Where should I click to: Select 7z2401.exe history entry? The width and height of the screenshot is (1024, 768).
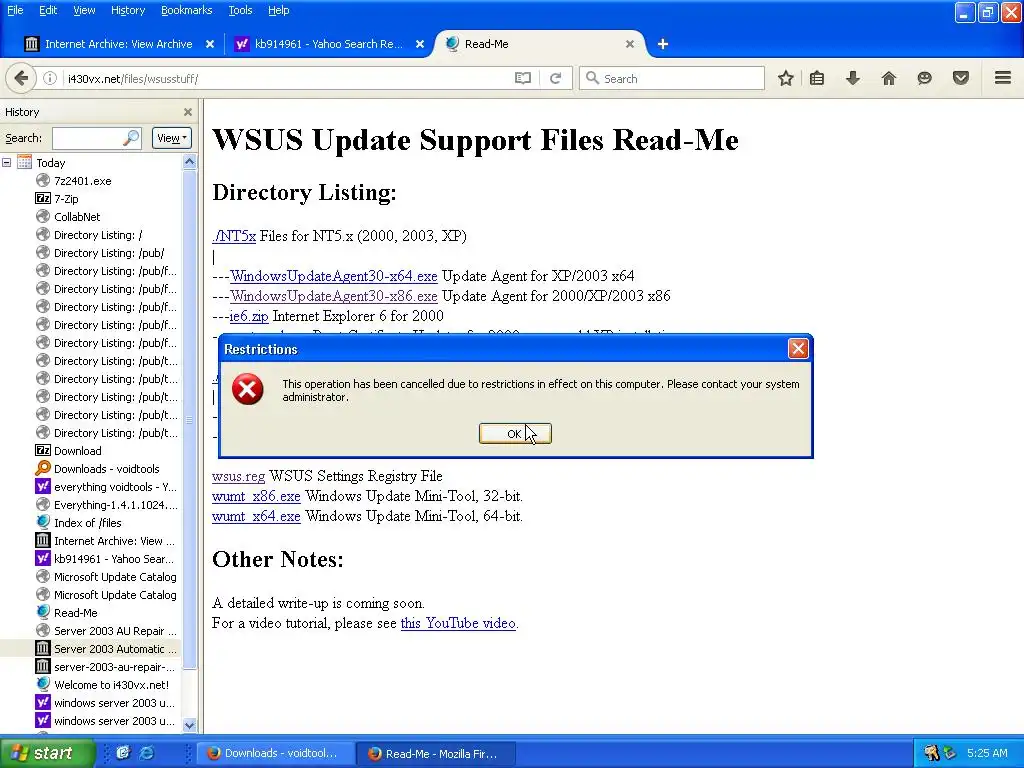[x=83, y=181]
